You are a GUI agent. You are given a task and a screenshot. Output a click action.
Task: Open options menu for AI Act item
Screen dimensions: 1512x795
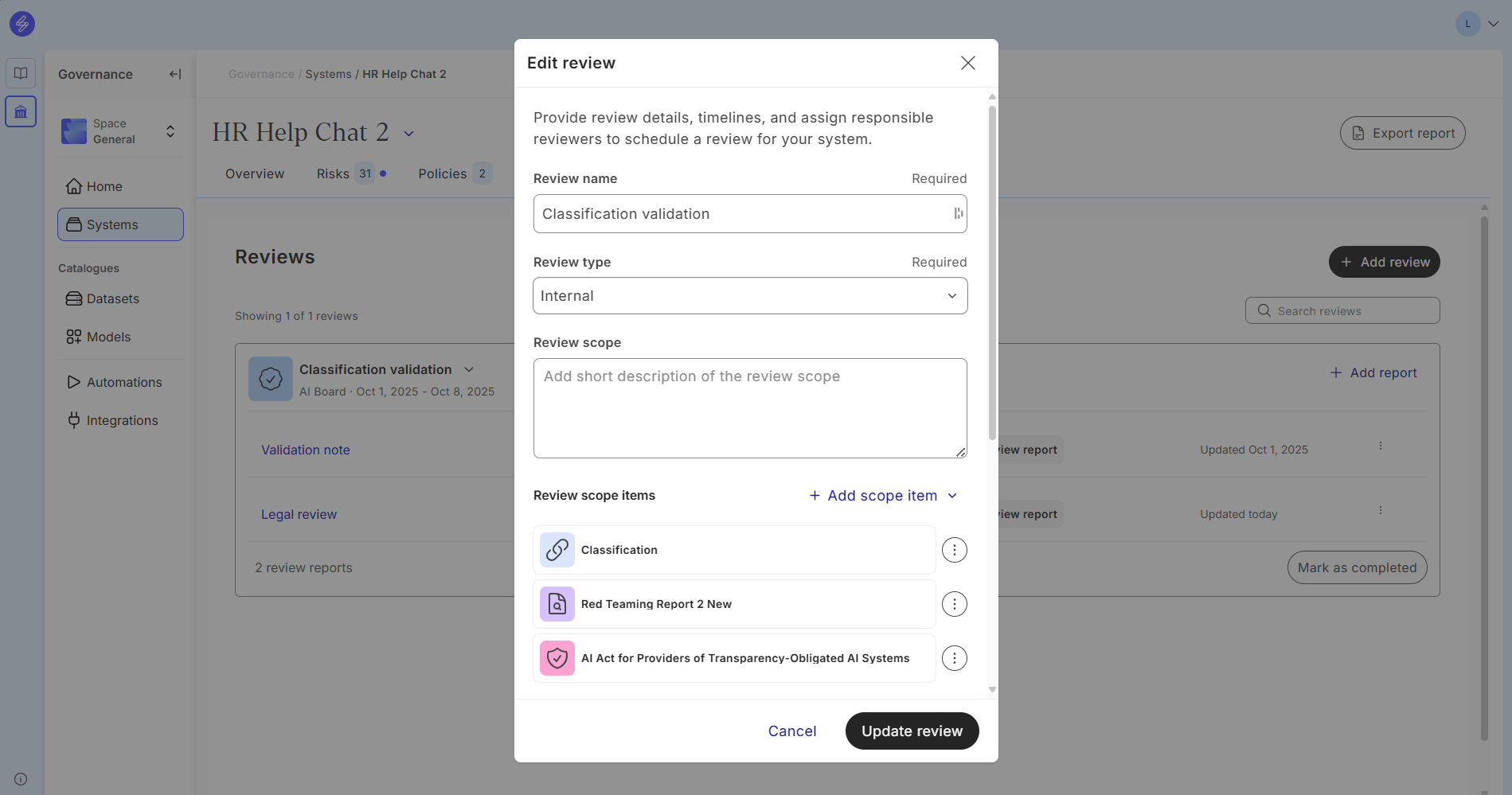954,658
